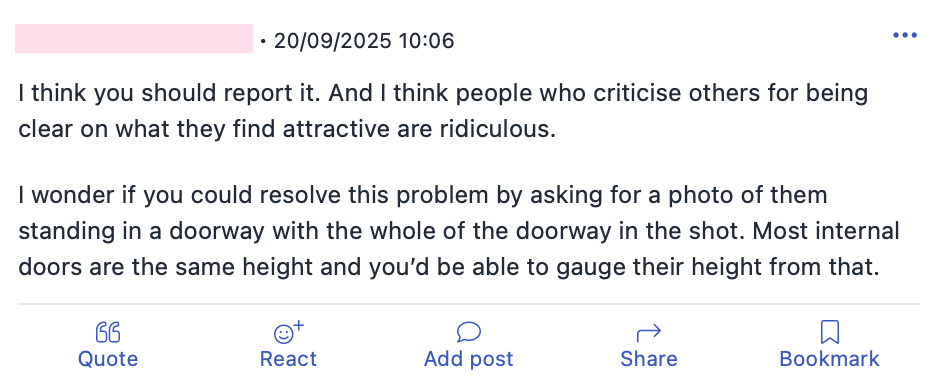Click the 20/09/2025 post date

(332, 41)
